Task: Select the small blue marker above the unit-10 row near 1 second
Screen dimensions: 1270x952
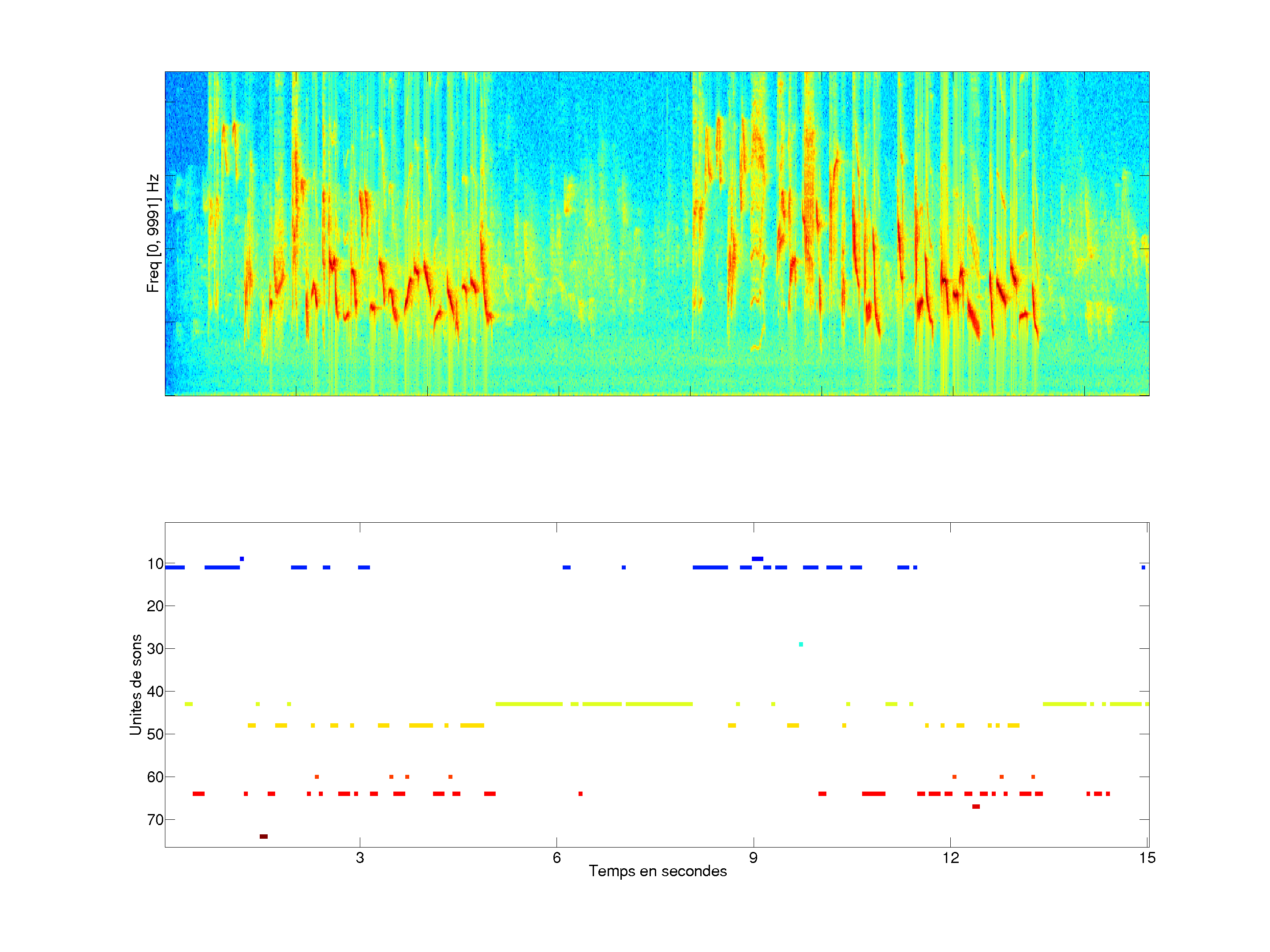Action: click(242, 558)
